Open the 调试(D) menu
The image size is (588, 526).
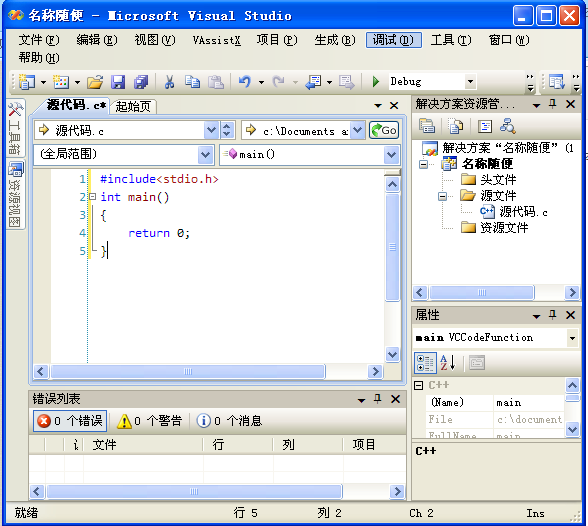tap(394, 40)
